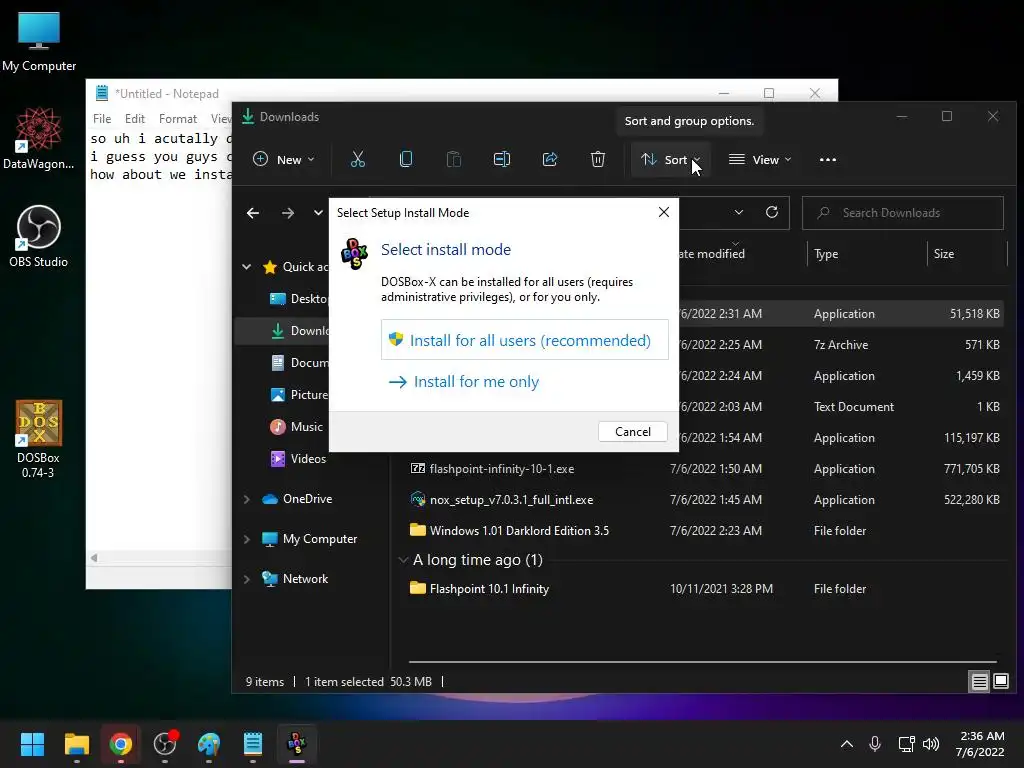Open the File menu in Notepad

(102, 119)
